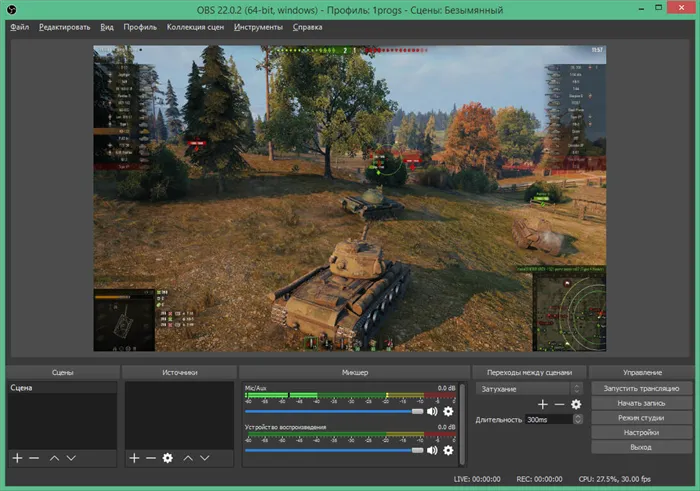
Task: Click Начать запись button
Action: click(642, 403)
